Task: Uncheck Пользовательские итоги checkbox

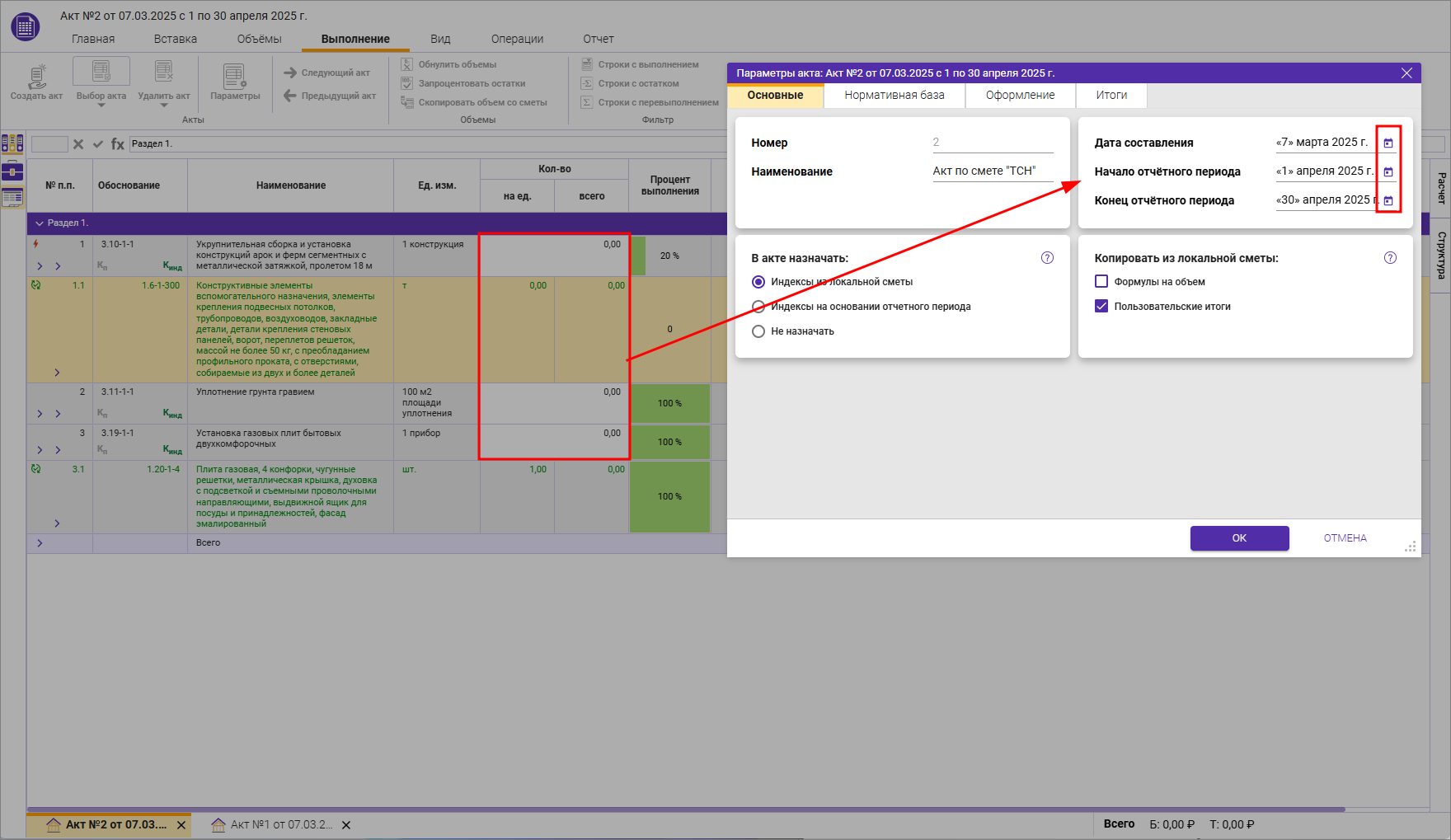Action: click(1101, 307)
